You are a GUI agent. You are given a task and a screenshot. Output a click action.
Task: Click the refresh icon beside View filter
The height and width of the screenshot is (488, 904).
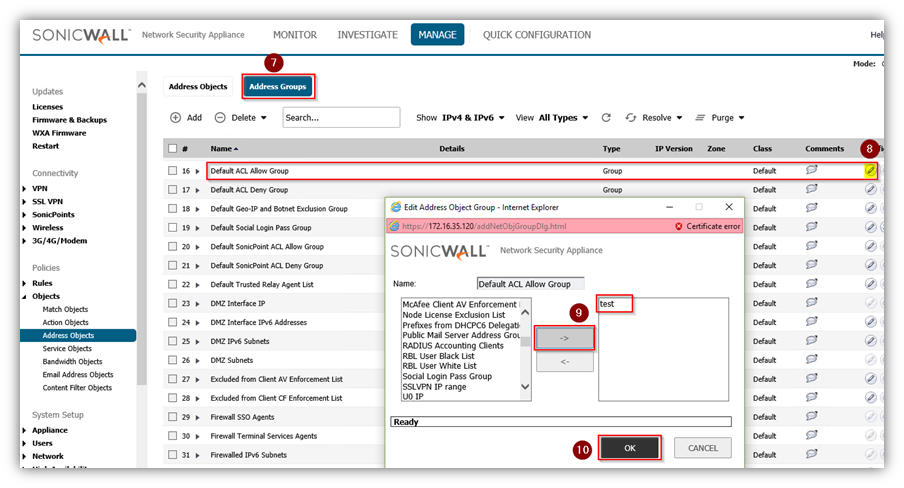(x=606, y=118)
